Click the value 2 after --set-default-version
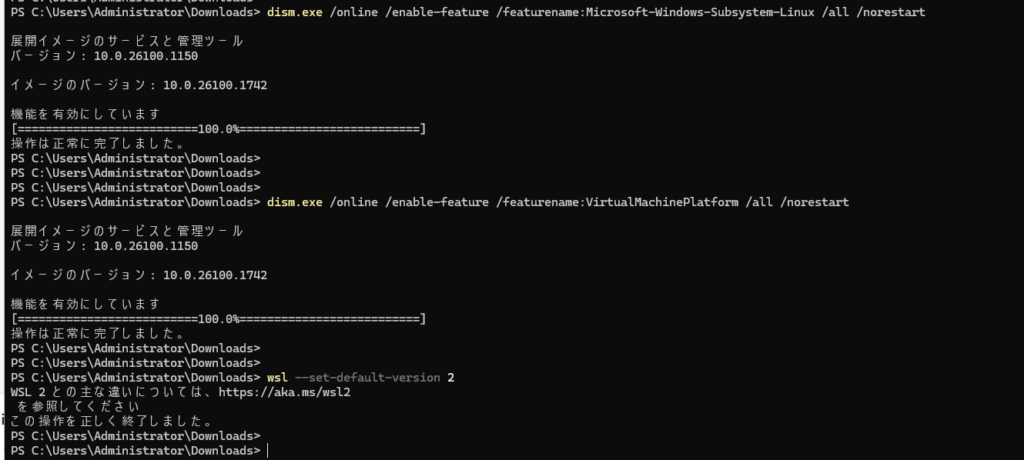 (451, 378)
